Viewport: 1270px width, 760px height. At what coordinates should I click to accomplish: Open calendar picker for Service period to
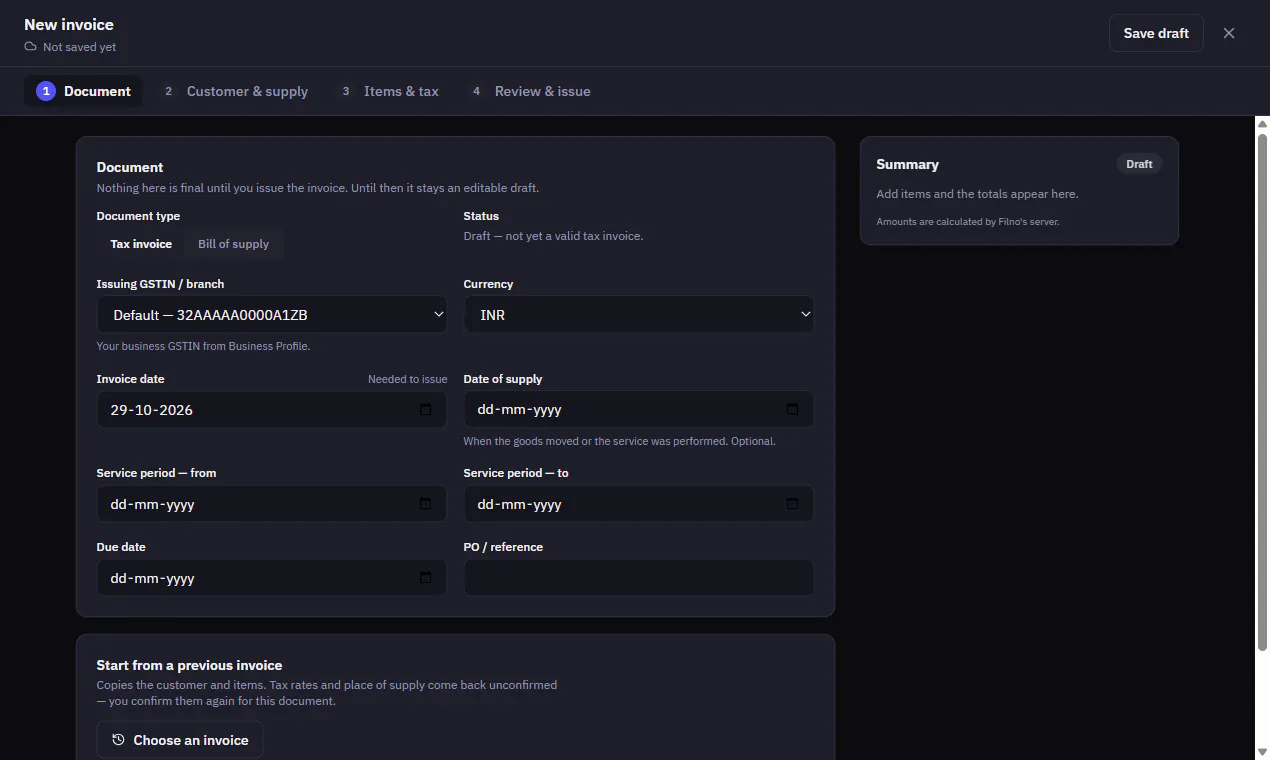point(793,504)
